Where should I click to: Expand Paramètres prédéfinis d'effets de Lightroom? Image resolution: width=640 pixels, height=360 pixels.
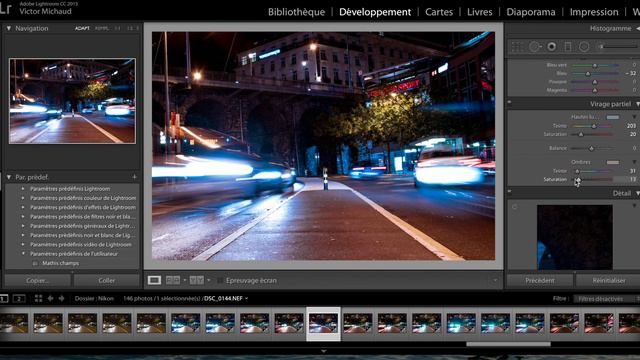coord(23,207)
